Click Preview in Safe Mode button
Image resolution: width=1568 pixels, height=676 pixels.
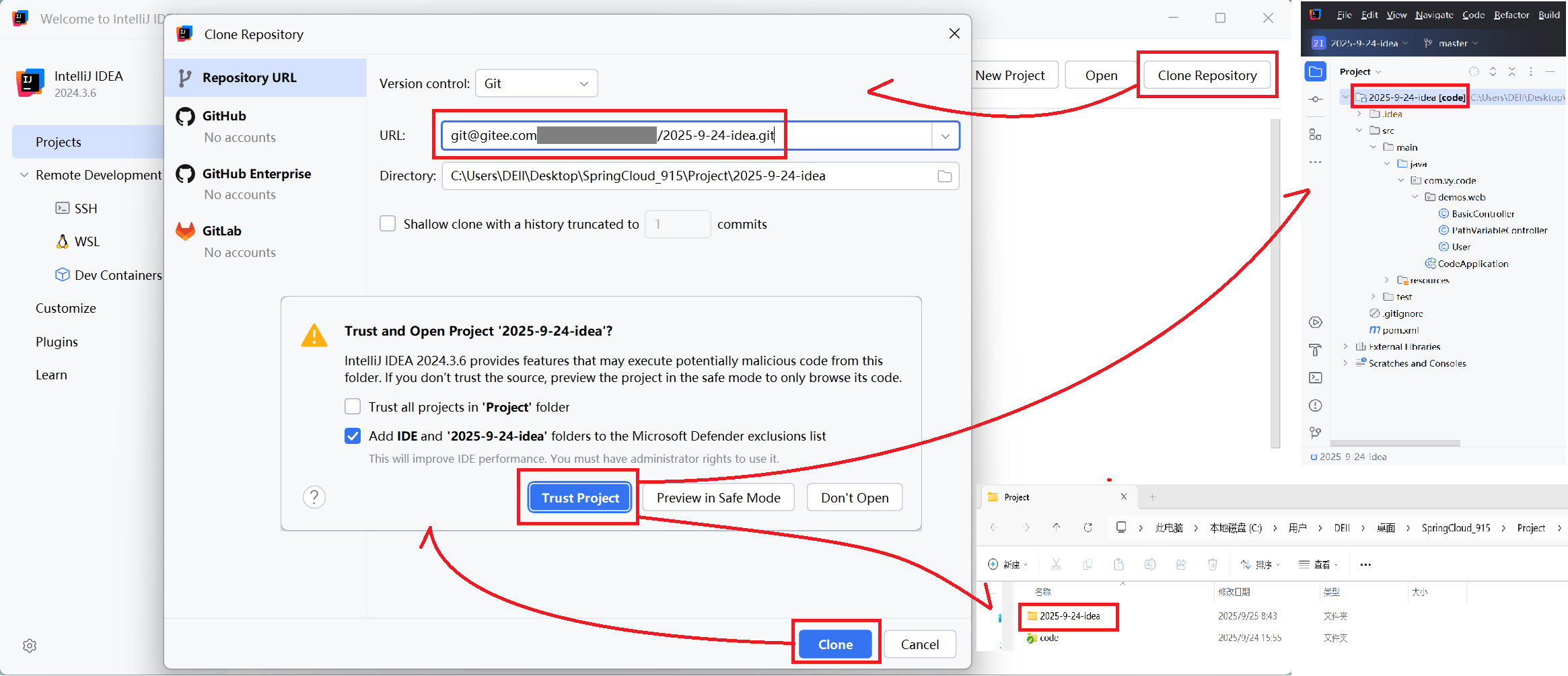[719, 498]
